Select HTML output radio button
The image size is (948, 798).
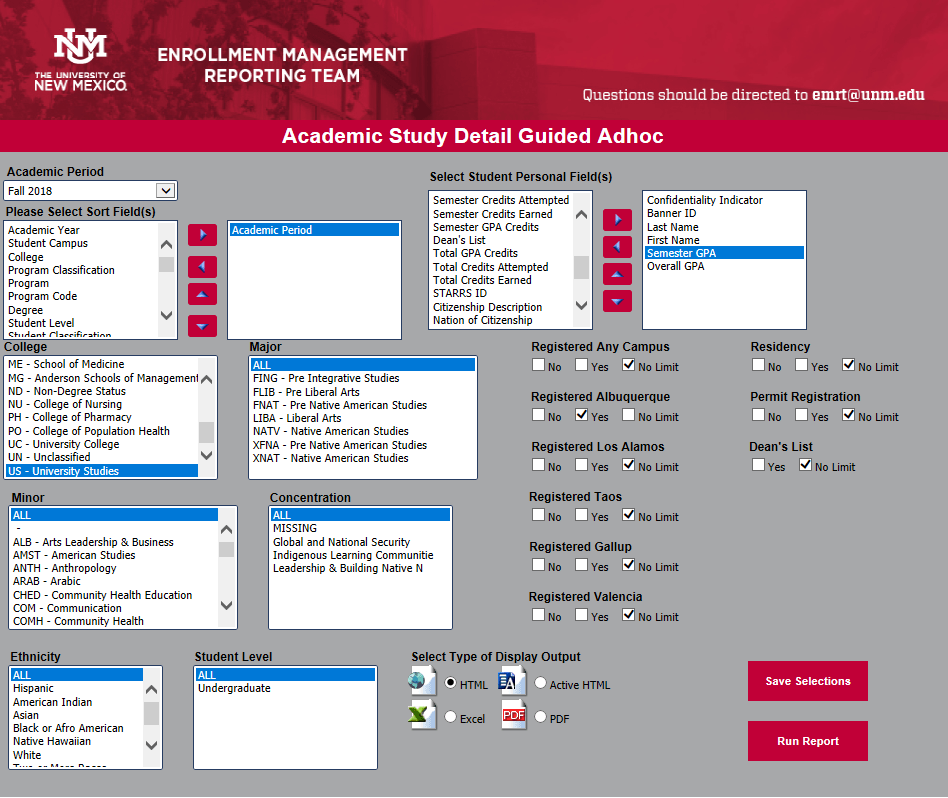450,683
